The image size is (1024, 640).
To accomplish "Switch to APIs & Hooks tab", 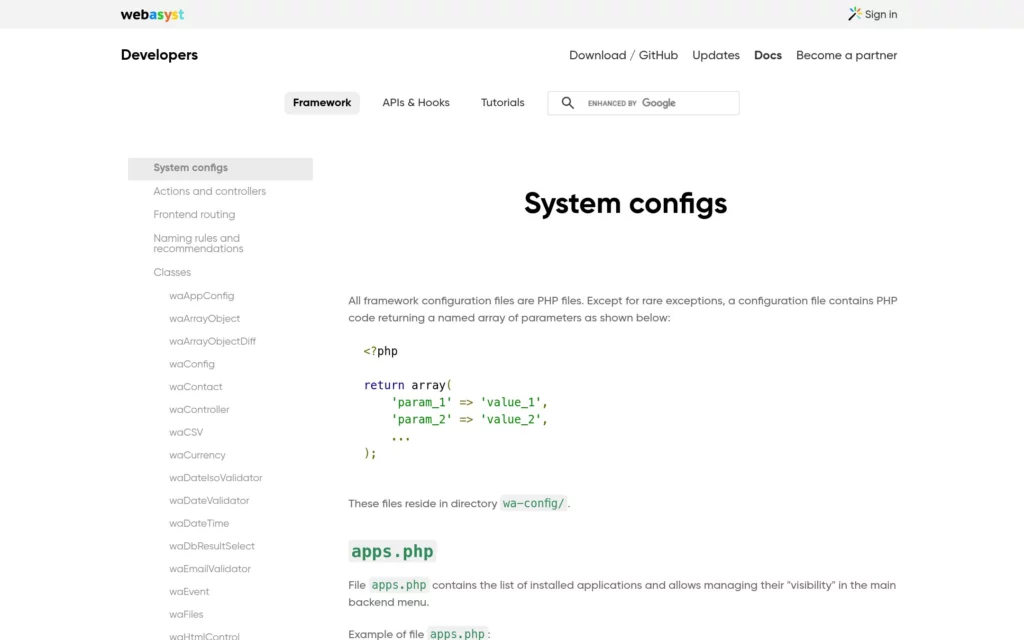I will [x=416, y=103].
